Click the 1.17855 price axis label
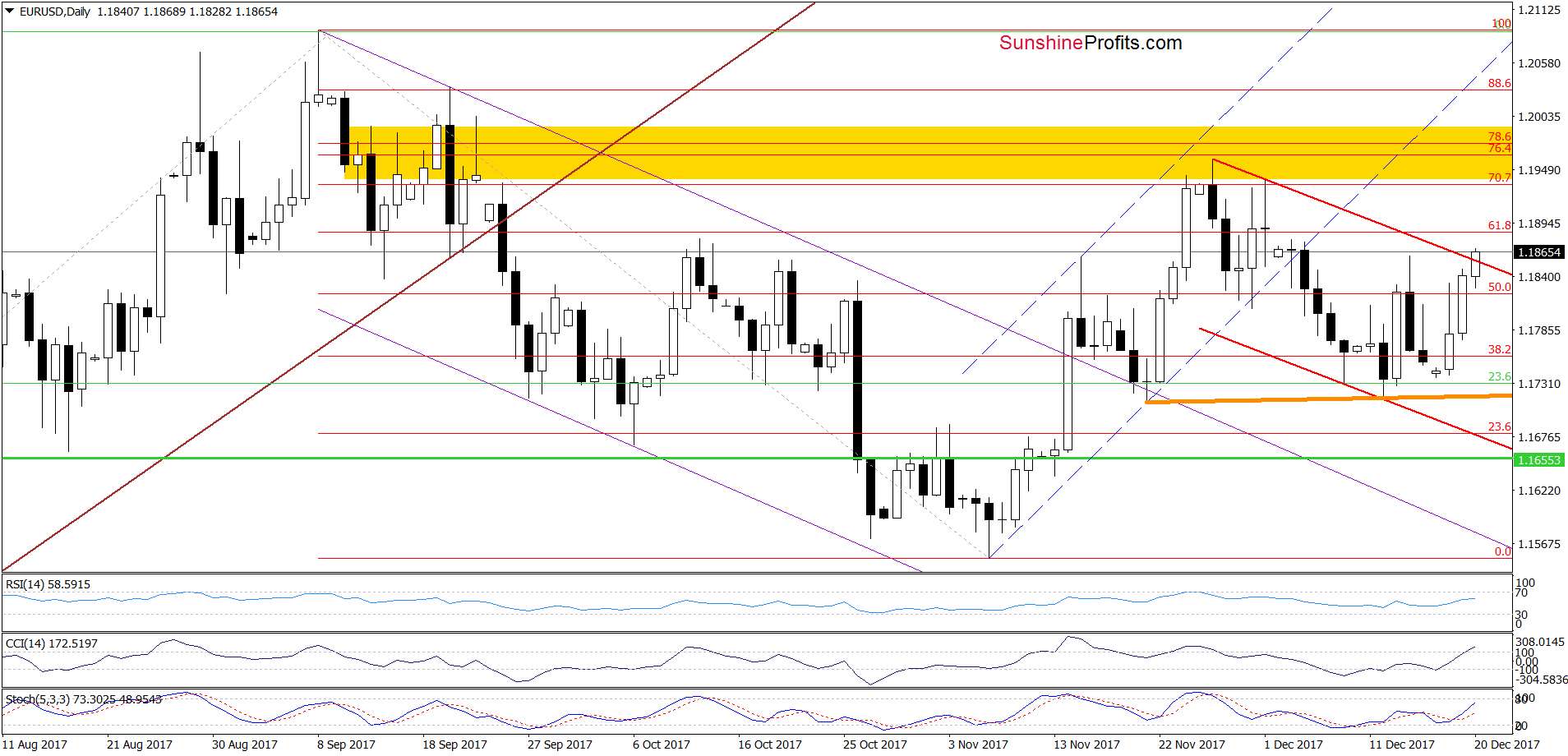The width and height of the screenshot is (1568, 756). (1539, 330)
